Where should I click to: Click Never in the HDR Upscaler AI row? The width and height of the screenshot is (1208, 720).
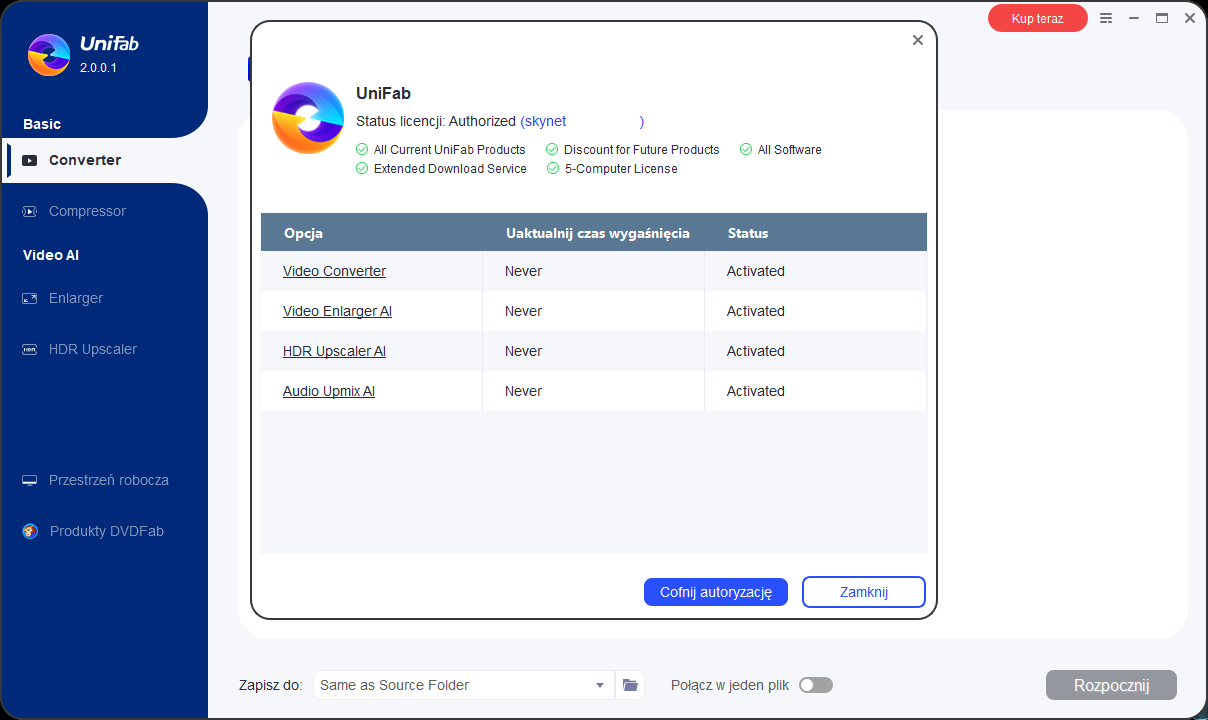coord(523,351)
